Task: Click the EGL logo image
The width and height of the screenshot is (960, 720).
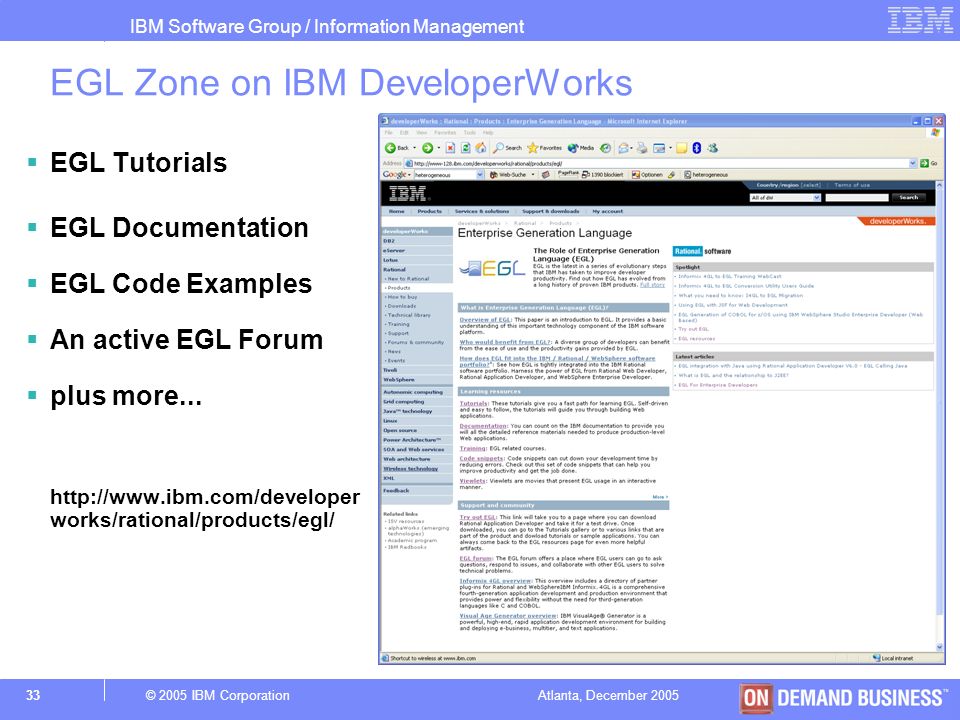Action: [492, 268]
